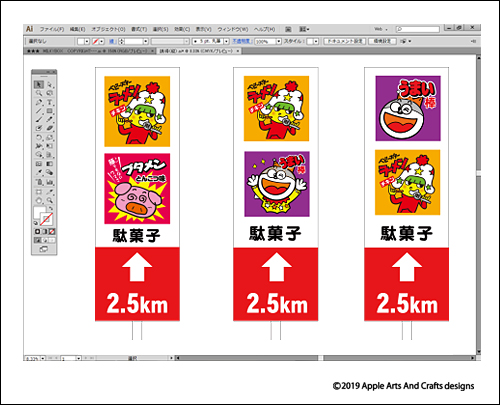Screen dimensions: 500x405
Task: Select the Direct Selection tool
Action: 50,84
